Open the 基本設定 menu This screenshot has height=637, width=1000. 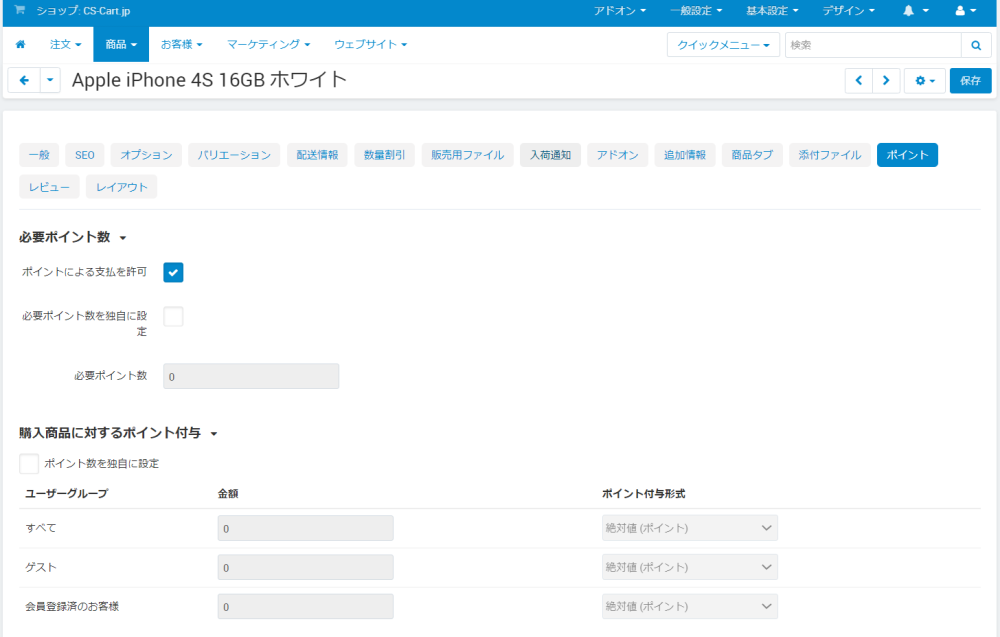click(772, 11)
